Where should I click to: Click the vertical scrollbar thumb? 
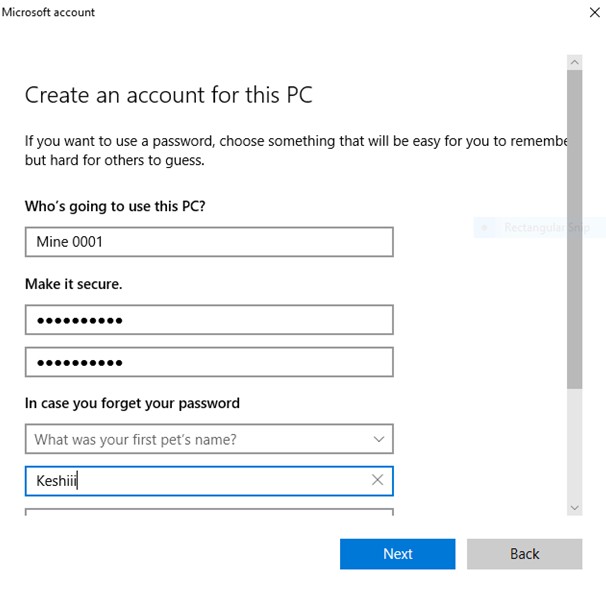click(574, 229)
